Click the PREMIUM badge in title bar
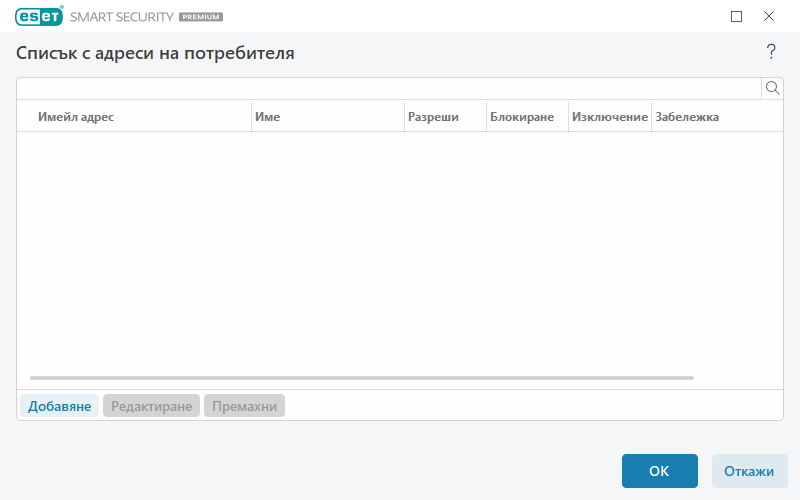Image resolution: width=800 pixels, height=500 pixels. point(201,17)
